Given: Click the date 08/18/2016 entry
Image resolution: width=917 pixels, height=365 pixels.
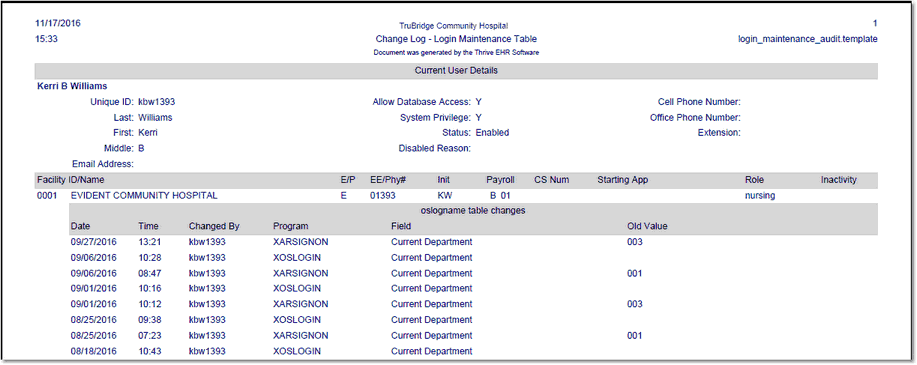Looking at the screenshot, I should (x=94, y=351).
